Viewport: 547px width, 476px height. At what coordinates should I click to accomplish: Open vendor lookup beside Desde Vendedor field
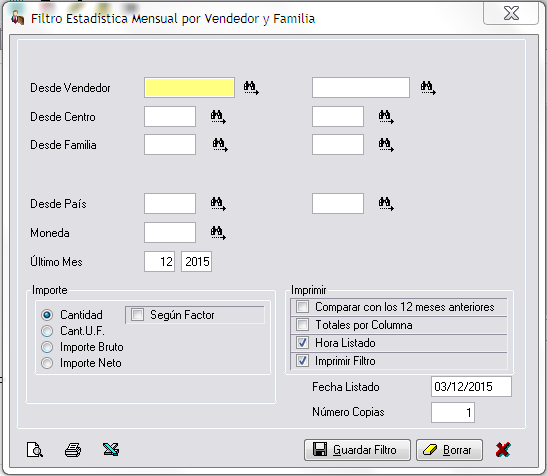[251, 88]
